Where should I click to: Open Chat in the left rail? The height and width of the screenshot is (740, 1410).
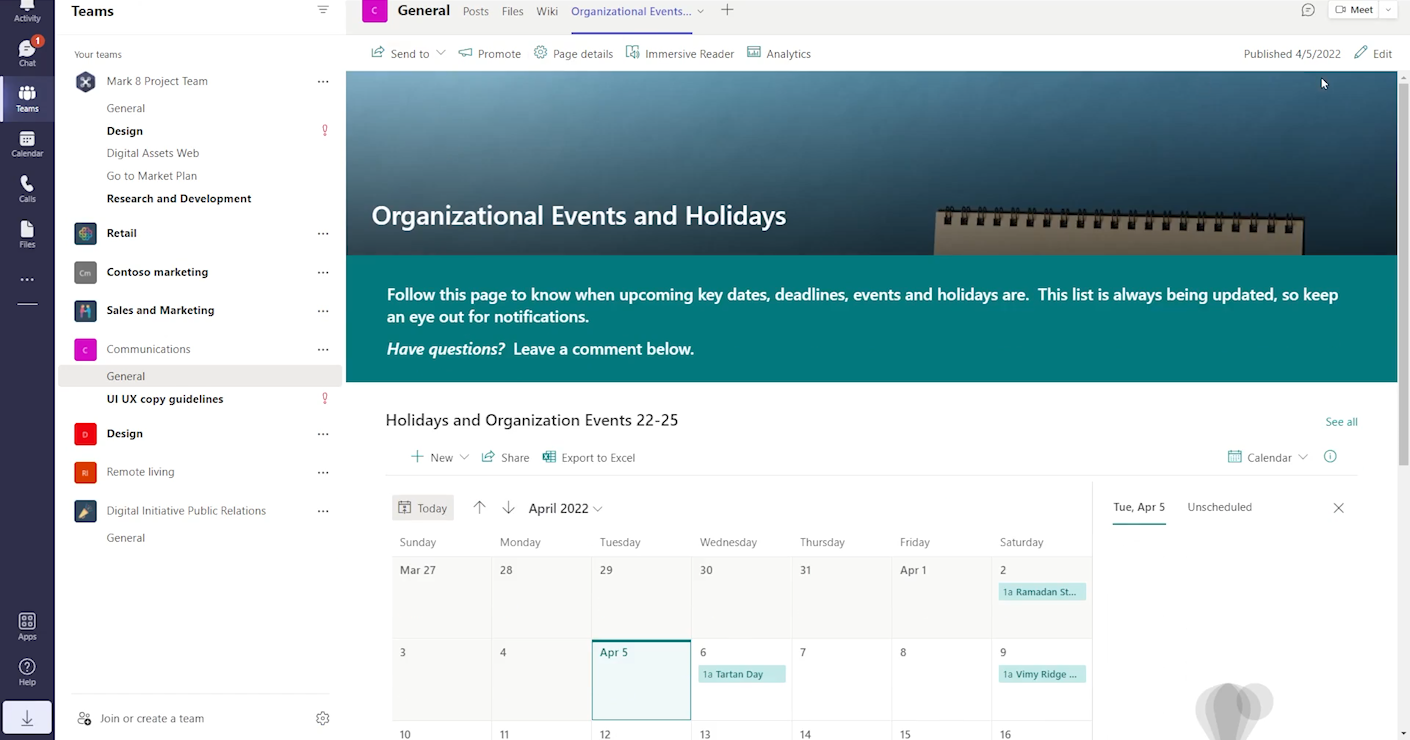coord(27,53)
